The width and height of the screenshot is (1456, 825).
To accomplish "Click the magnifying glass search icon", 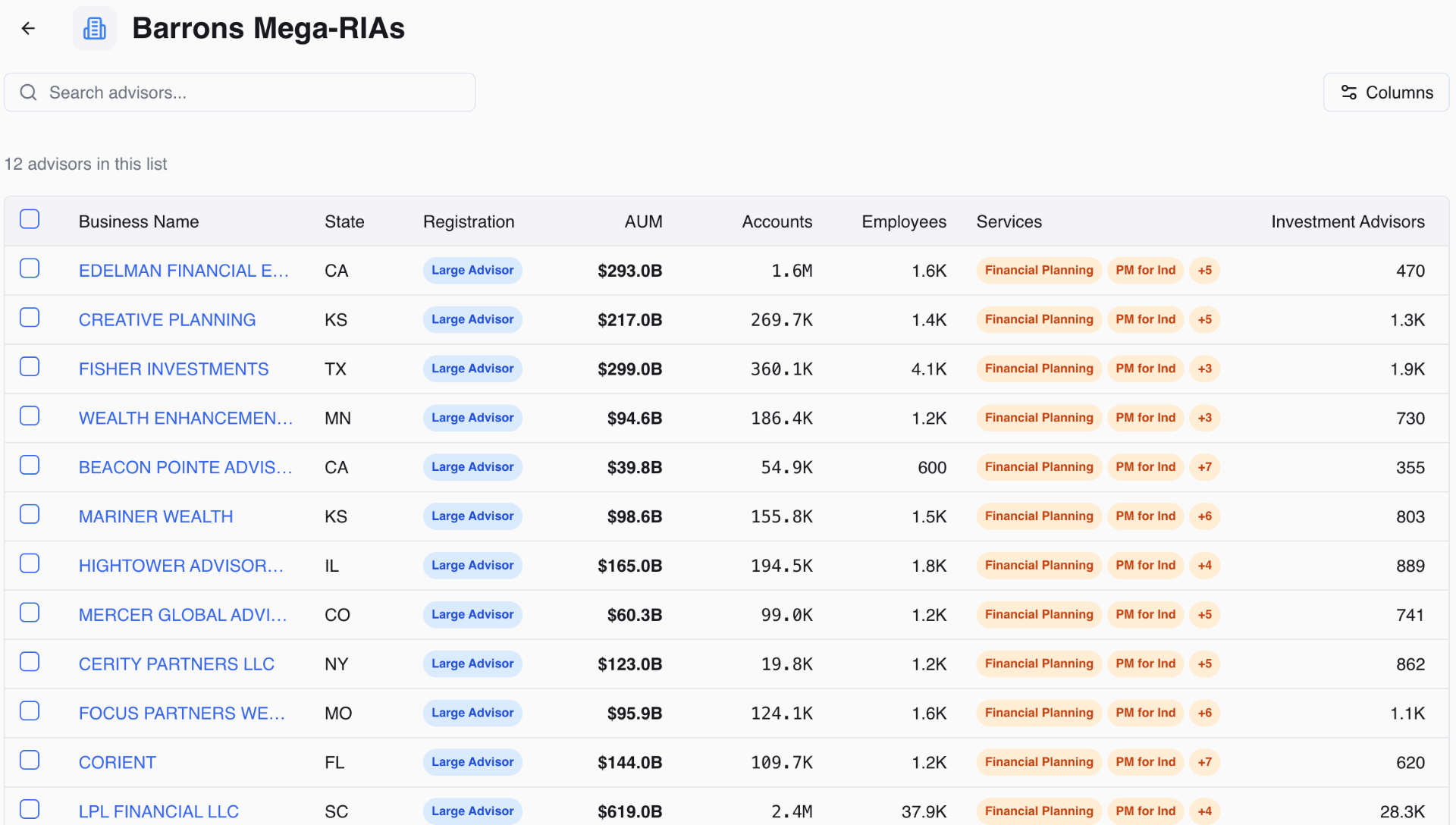I will 28,92.
